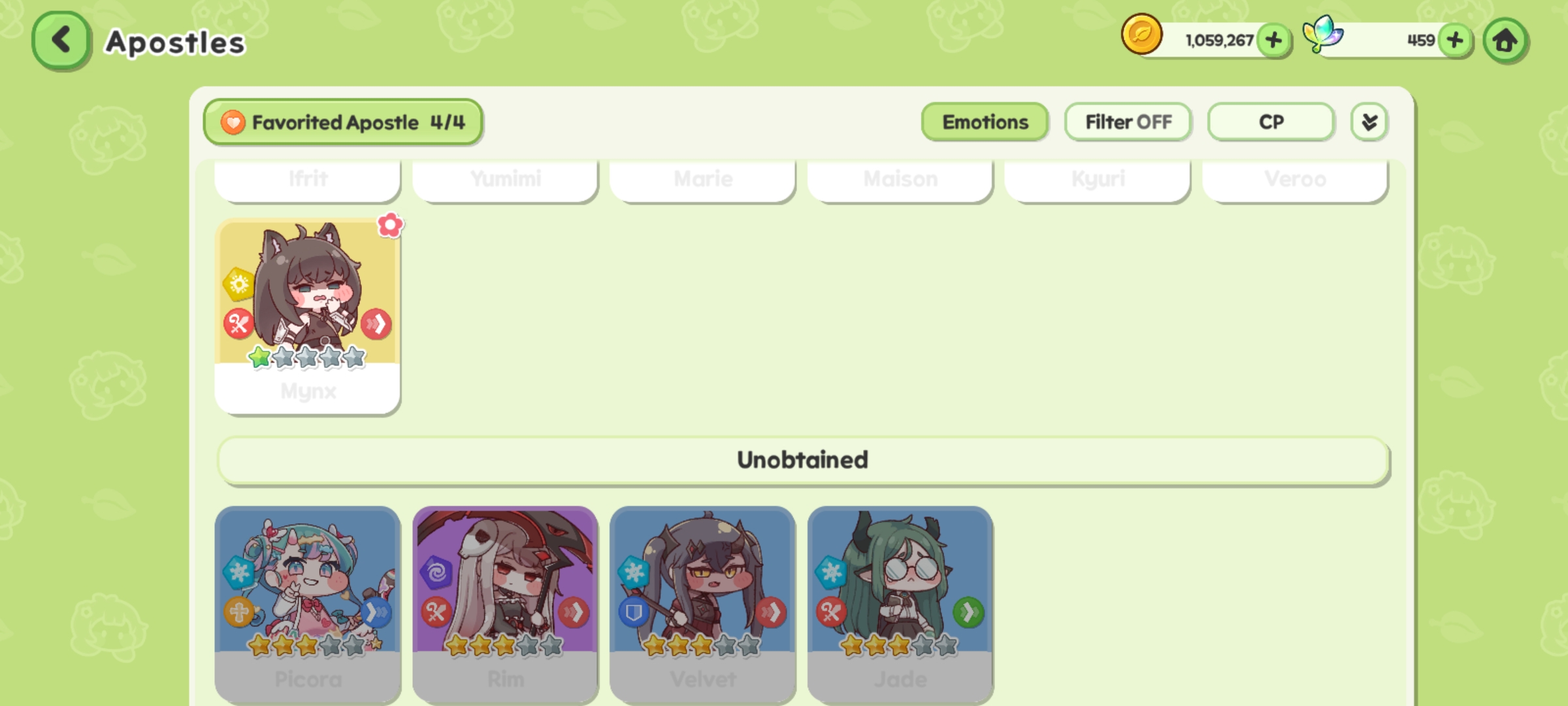Toggle the Emotions display
This screenshot has height=706, width=1568.
click(x=985, y=122)
